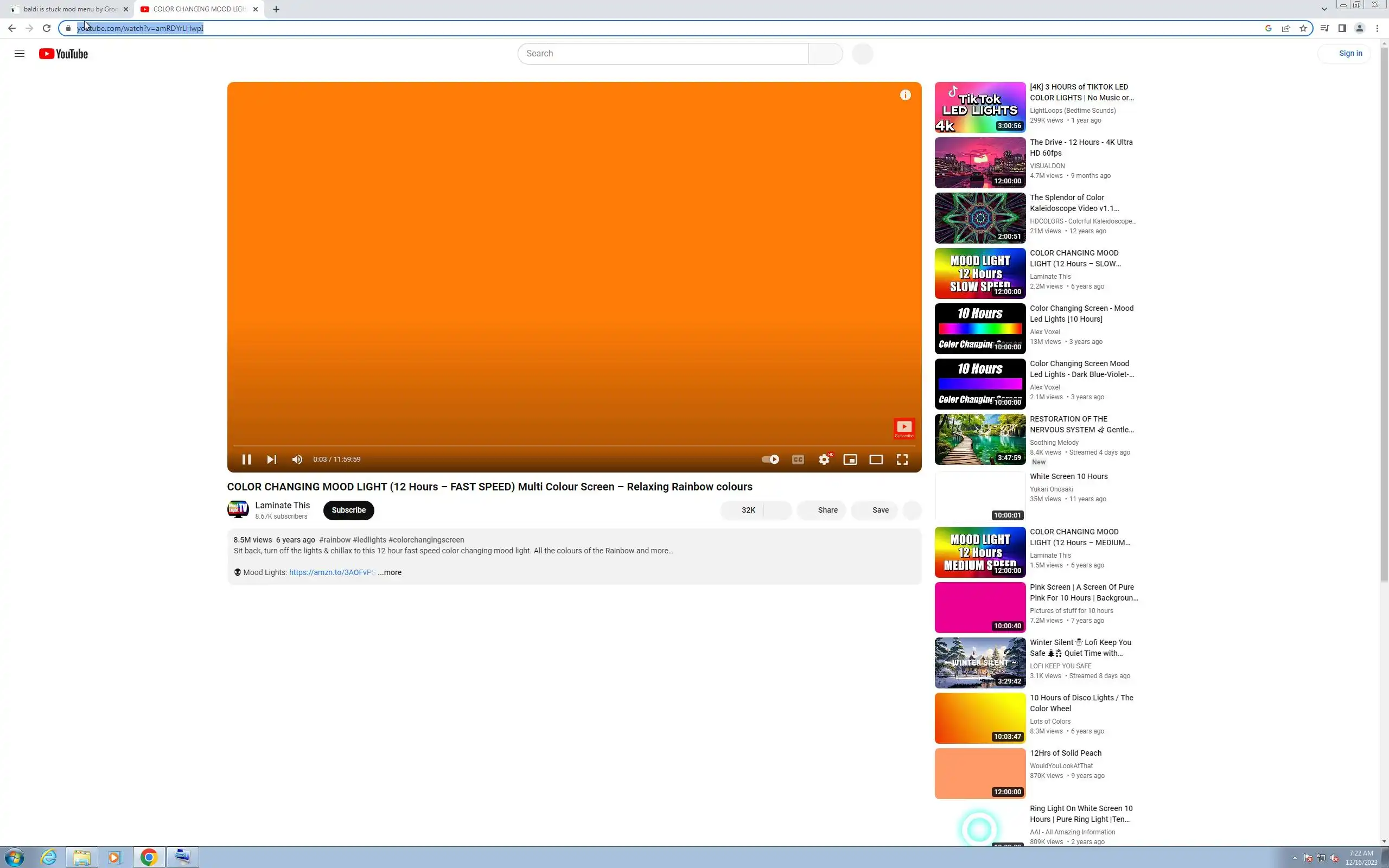Image resolution: width=1389 pixels, height=868 pixels.
Task: Open the video info card
Action: [x=905, y=95]
